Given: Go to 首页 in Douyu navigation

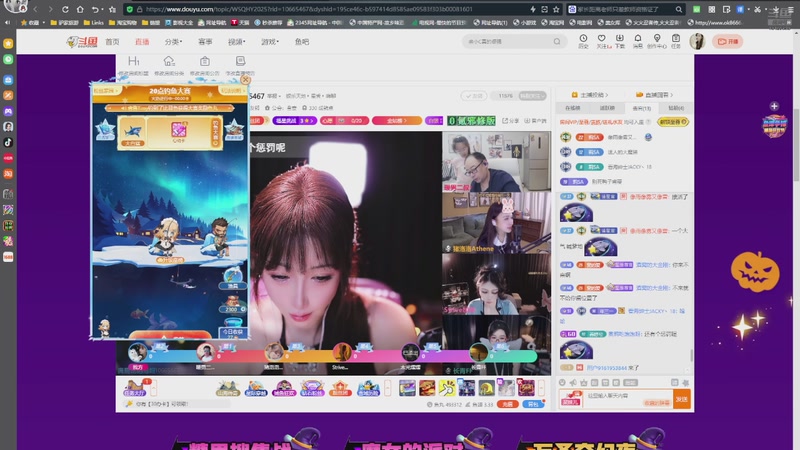Looking at the screenshot, I should (x=112, y=42).
